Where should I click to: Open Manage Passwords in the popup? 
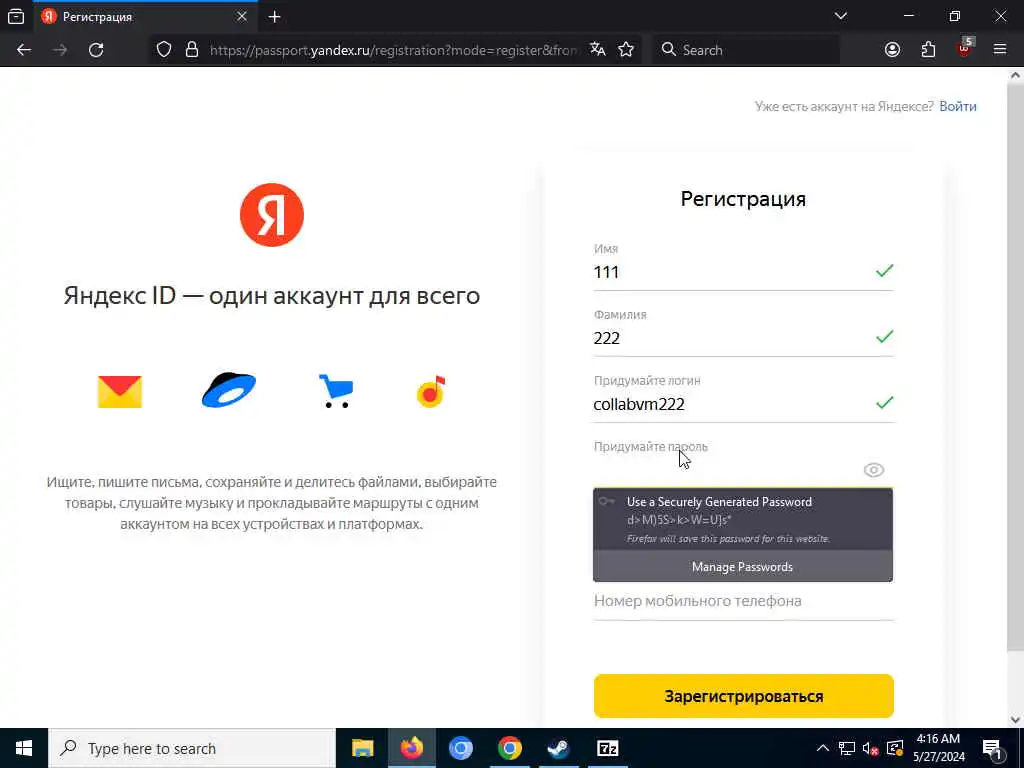pyautogui.click(x=743, y=566)
